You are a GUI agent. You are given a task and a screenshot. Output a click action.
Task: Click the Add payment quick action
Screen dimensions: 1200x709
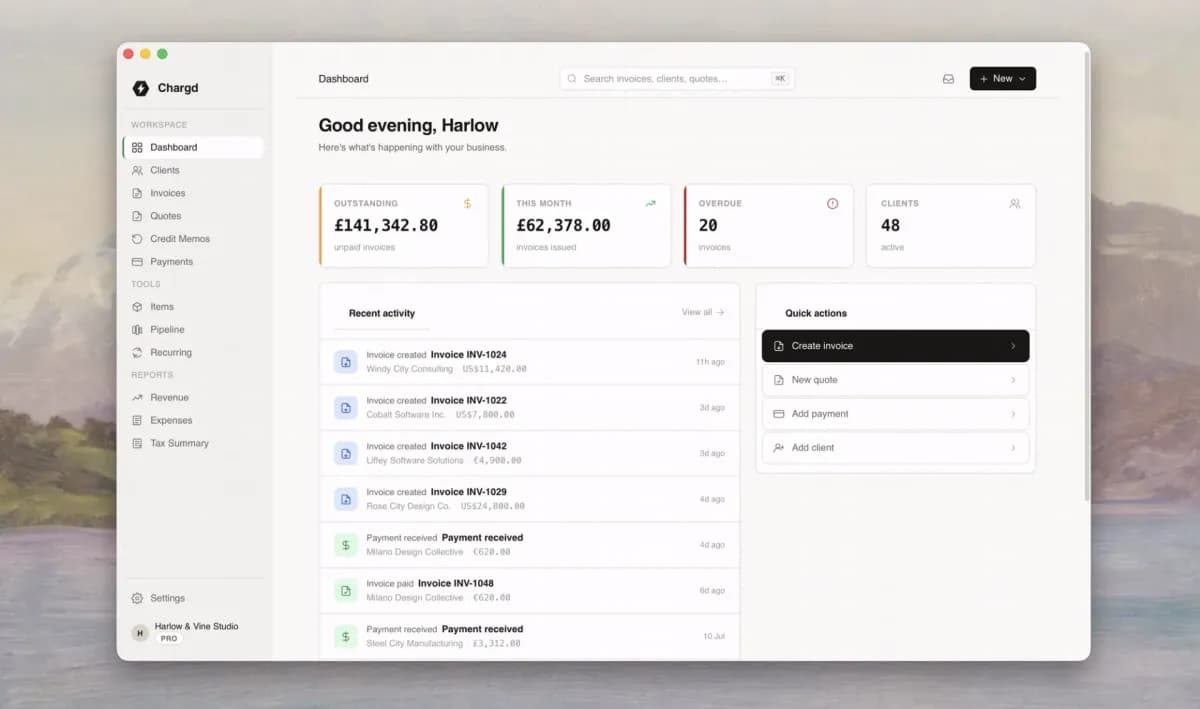click(x=895, y=414)
